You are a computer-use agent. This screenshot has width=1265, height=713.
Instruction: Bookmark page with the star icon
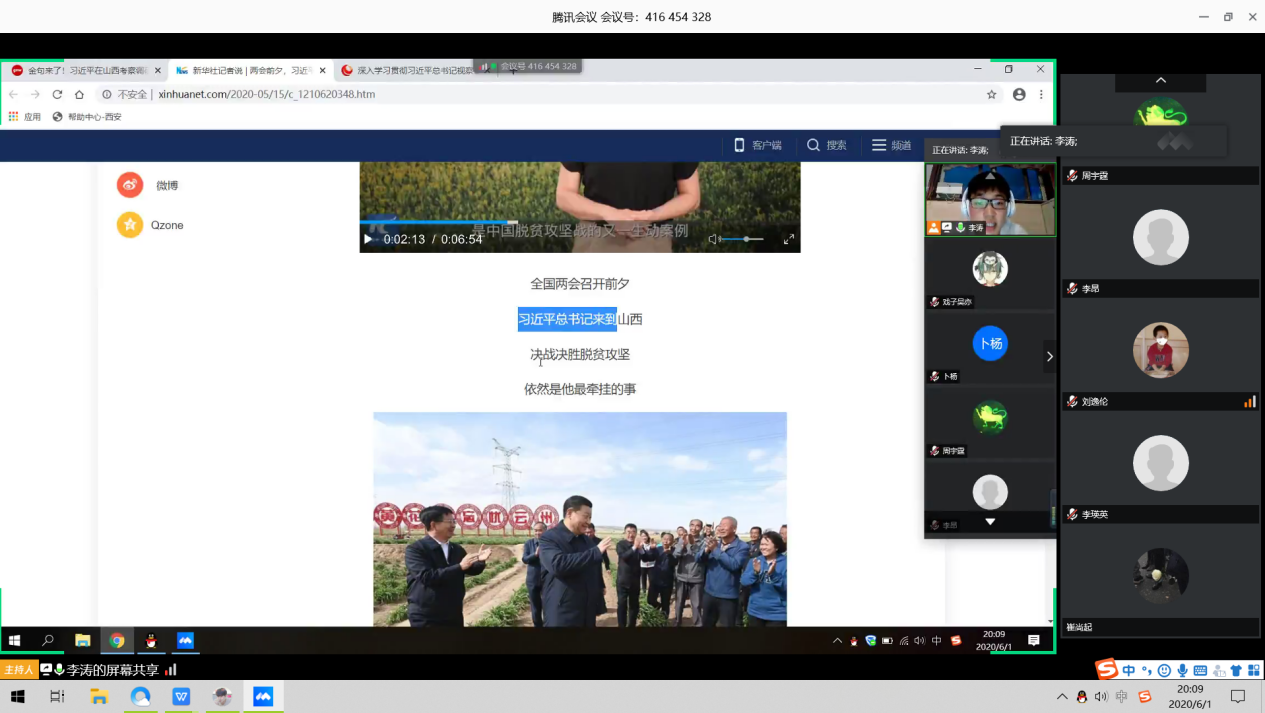tap(991, 94)
